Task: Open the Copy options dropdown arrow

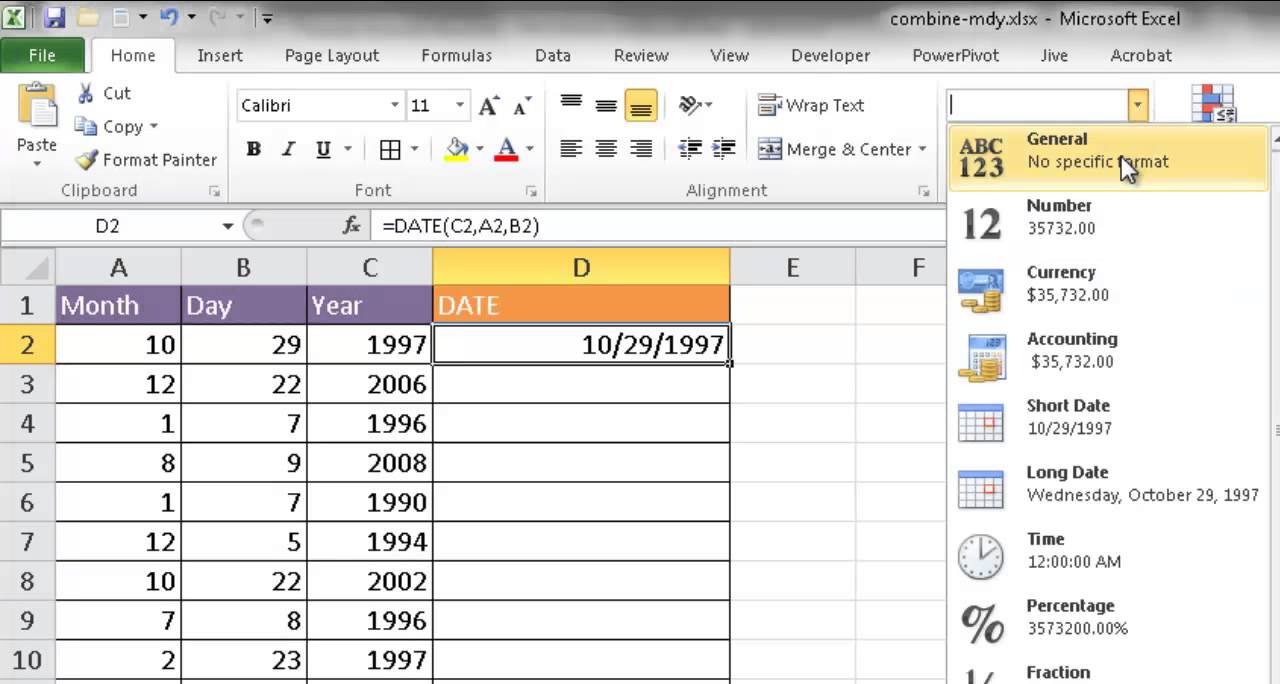Action: pyautogui.click(x=153, y=127)
